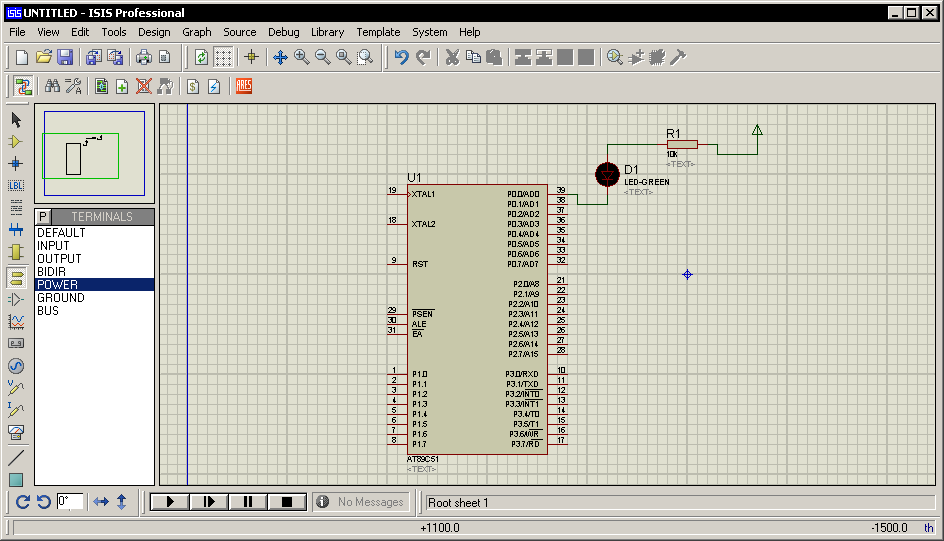Screen dimensions: 944x541
Task: Step the simulation forward
Action: tap(209, 502)
